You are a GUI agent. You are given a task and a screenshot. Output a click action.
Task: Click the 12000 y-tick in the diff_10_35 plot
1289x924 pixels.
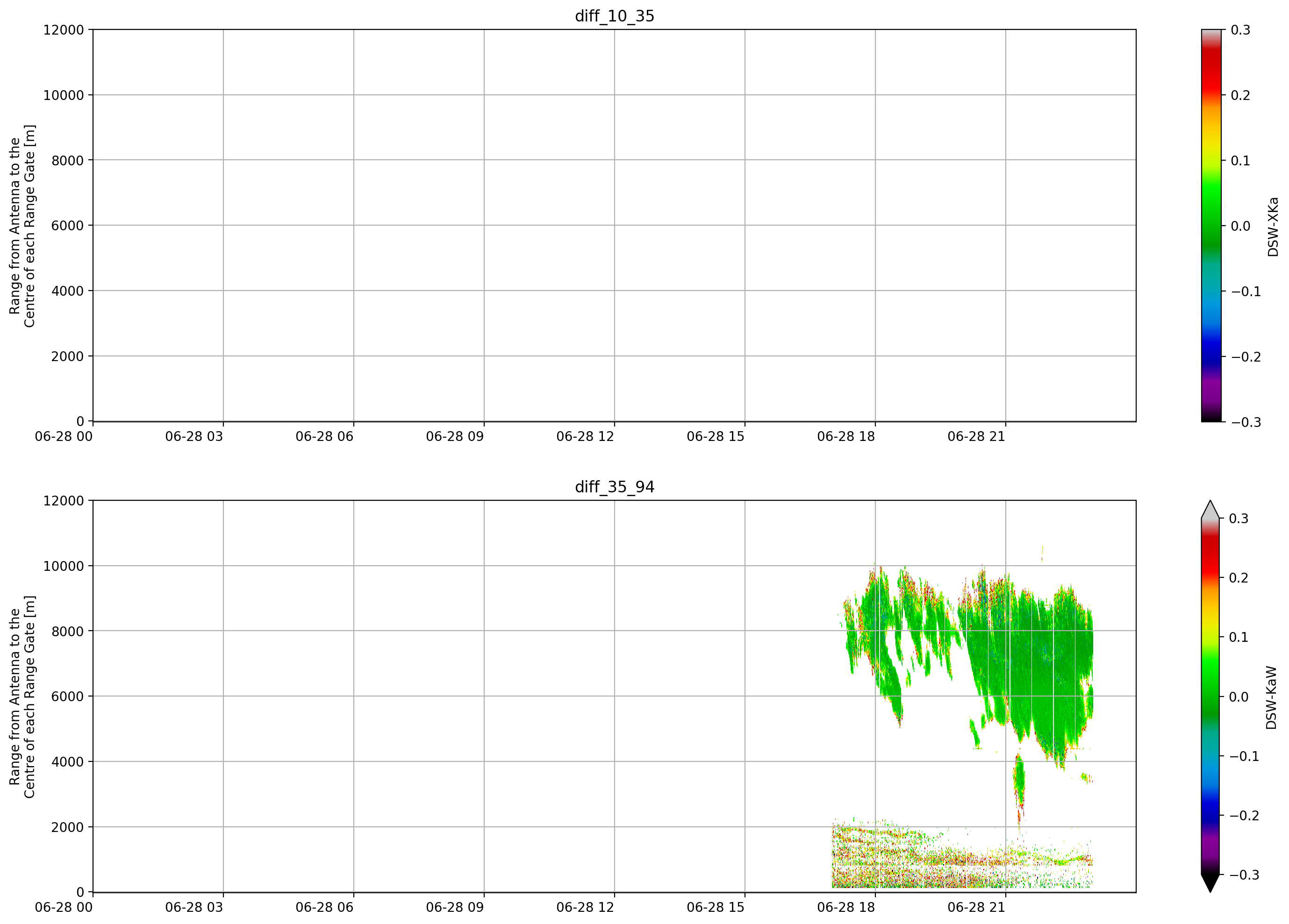pos(64,30)
